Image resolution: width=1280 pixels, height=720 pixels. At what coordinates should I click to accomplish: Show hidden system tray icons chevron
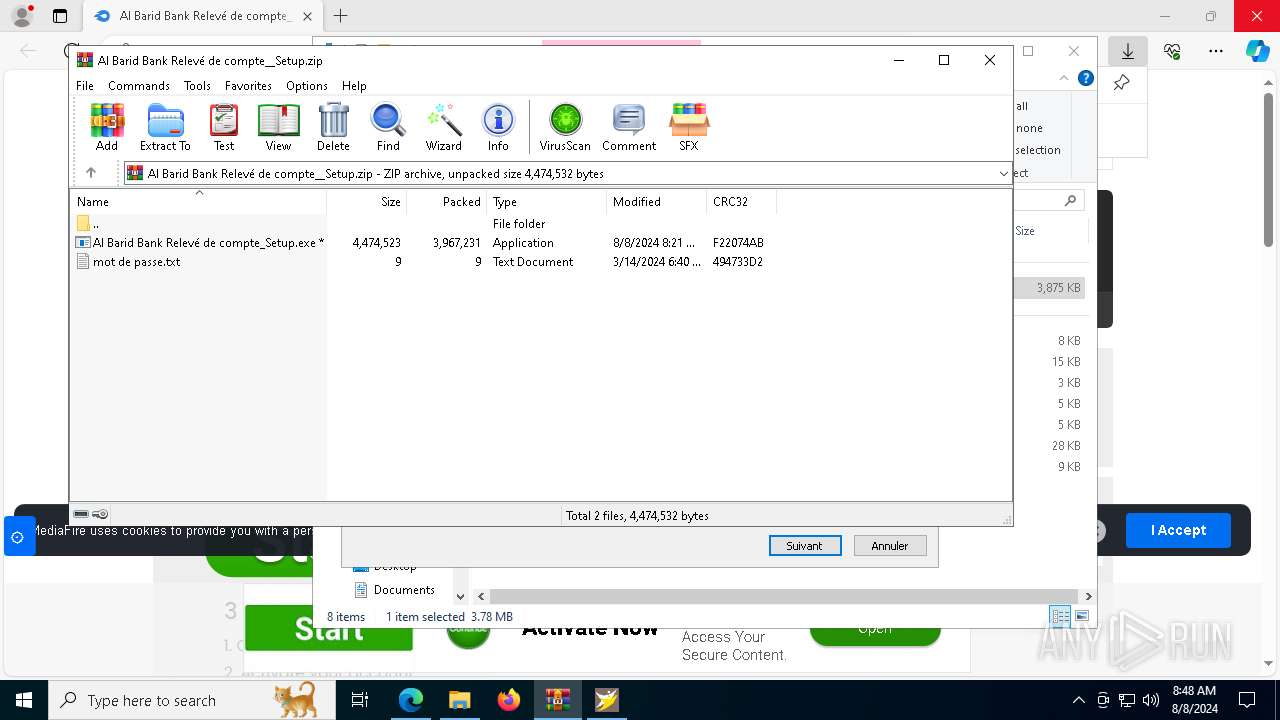(x=1078, y=700)
